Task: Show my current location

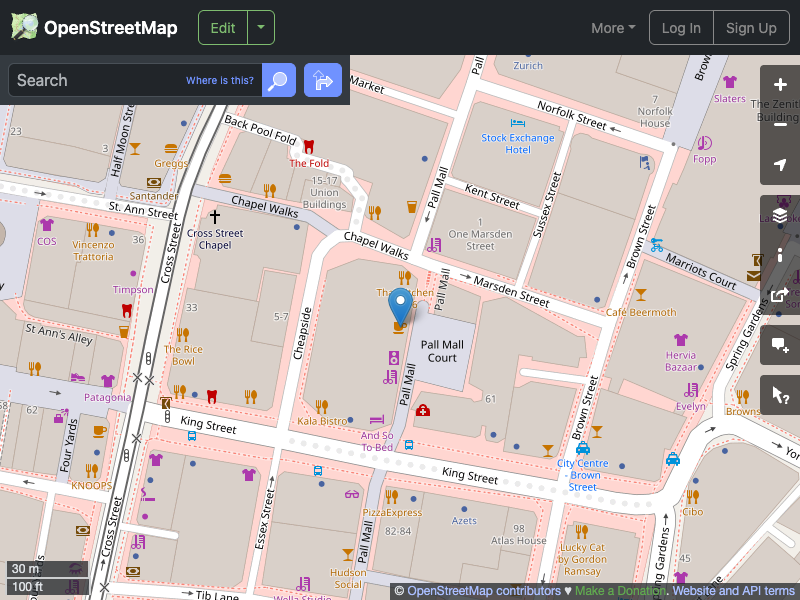Action: 781,165
